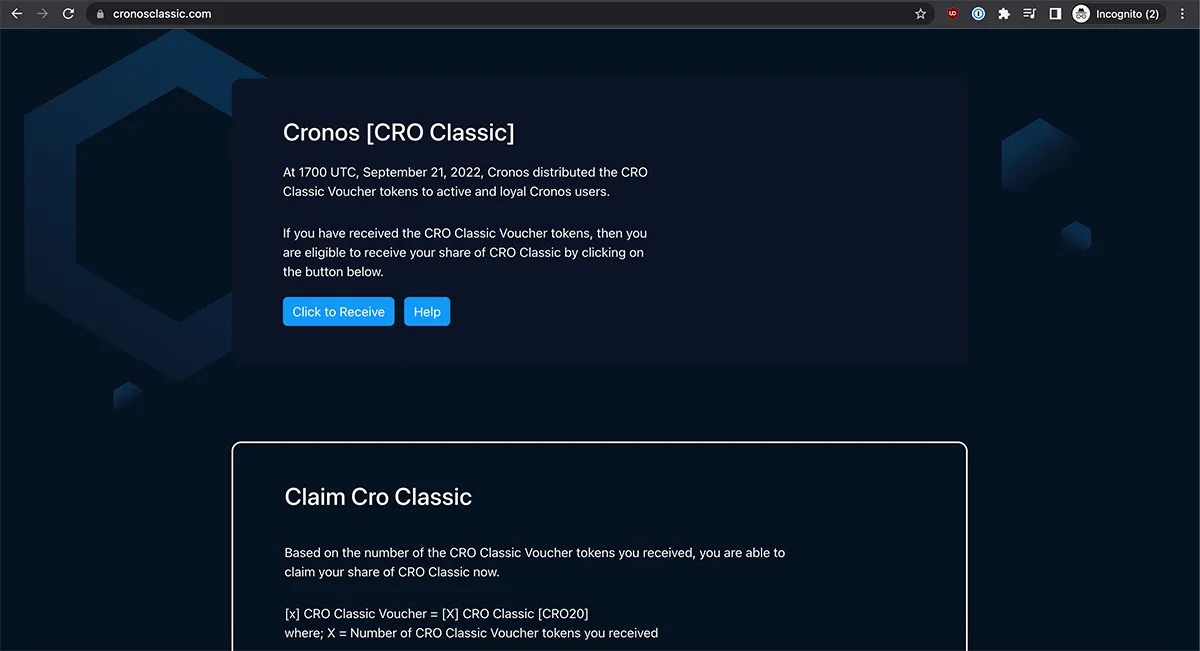1200x651 pixels.
Task: Click the 1700 UTC distribution paragraph
Action: [x=465, y=182]
